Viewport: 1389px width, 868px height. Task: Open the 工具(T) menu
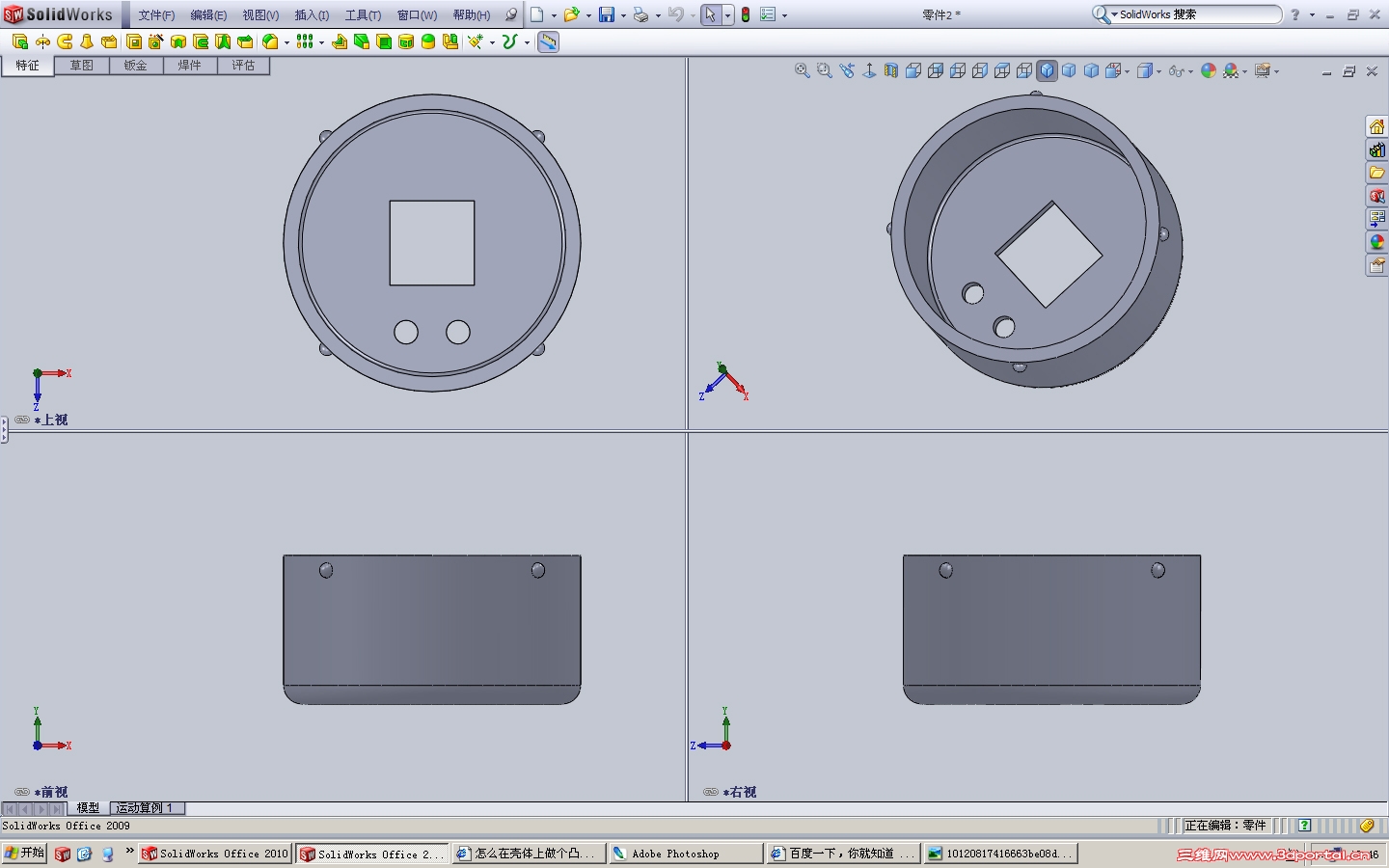(363, 15)
